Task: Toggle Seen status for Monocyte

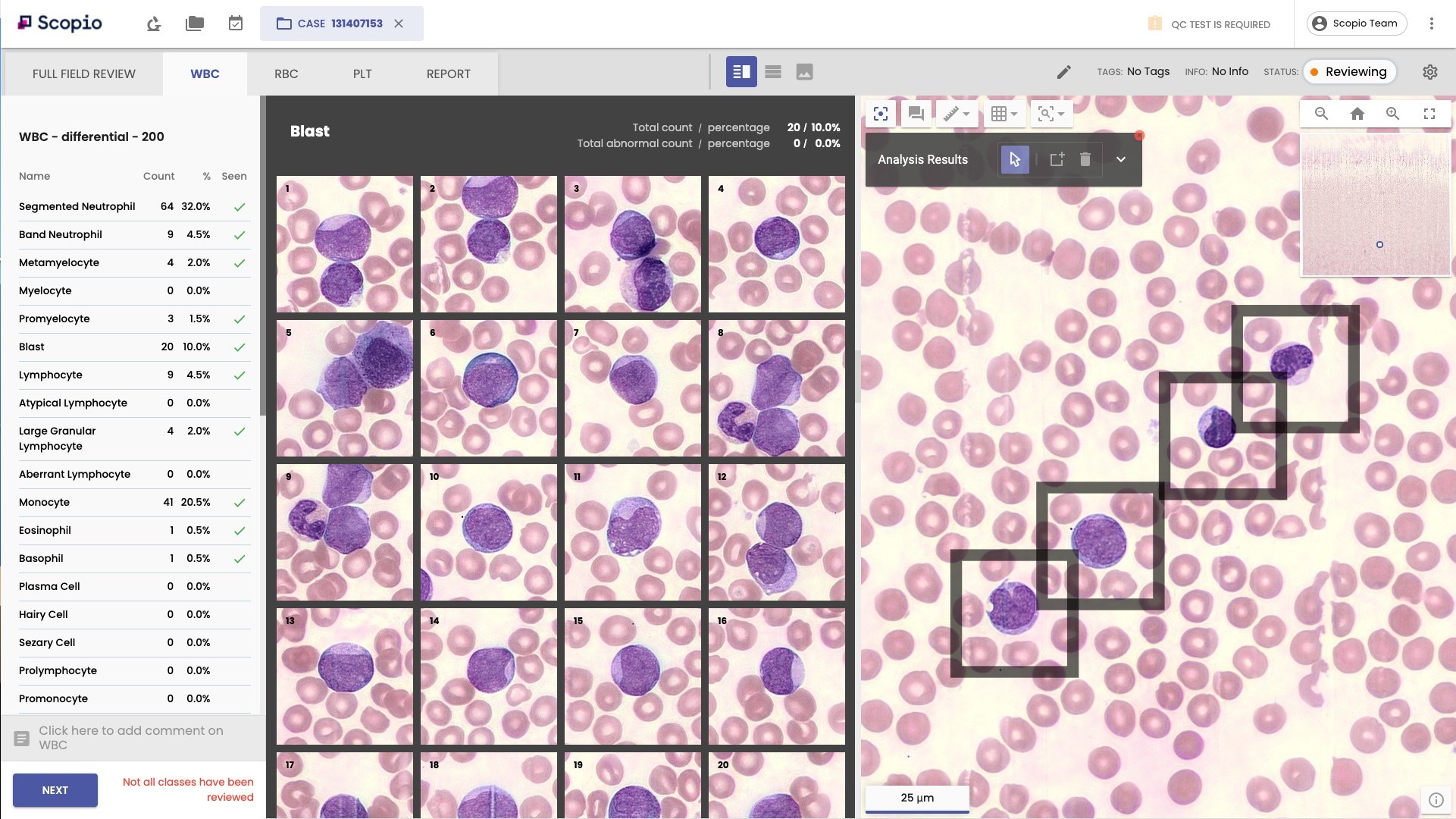Action: tap(240, 503)
